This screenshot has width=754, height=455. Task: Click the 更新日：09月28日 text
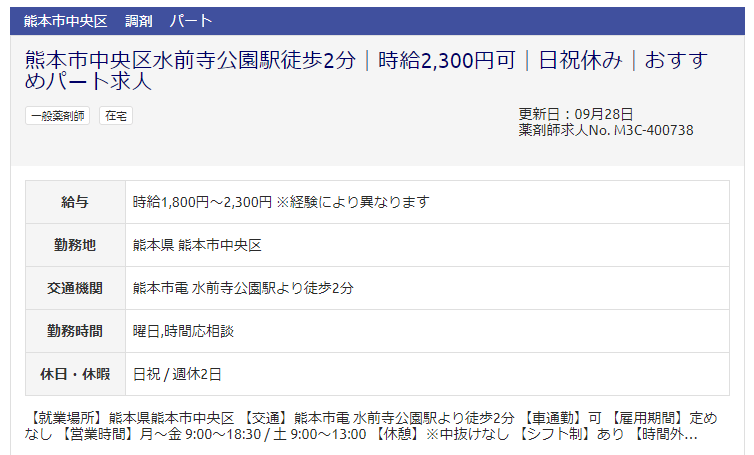(x=576, y=114)
